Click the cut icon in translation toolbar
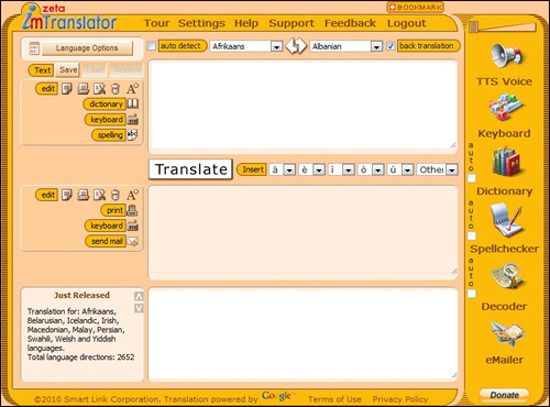 [99, 194]
